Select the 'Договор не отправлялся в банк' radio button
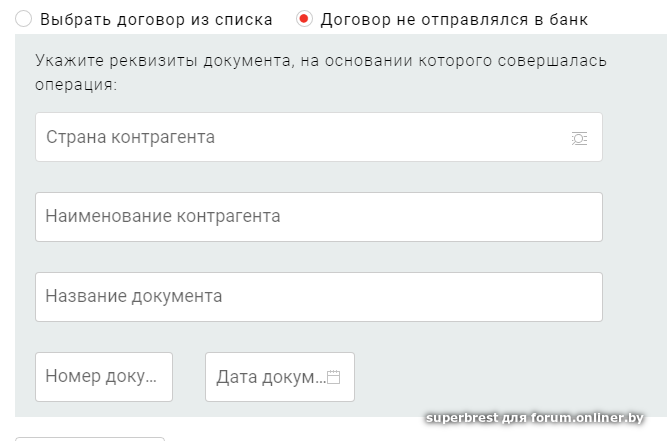This screenshot has height=441, width=667. coord(304,19)
